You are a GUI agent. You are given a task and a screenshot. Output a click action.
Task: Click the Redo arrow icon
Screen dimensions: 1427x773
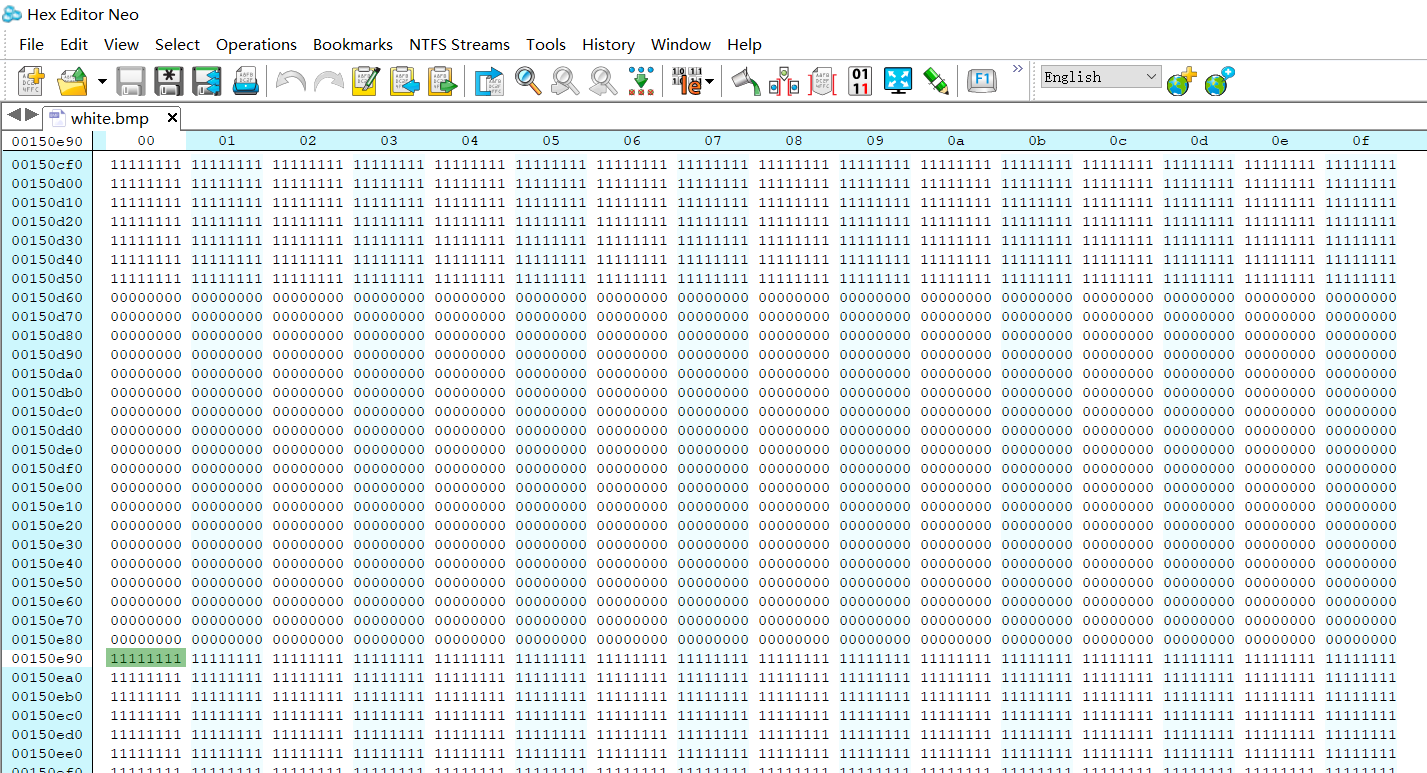click(x=328, y=80)
